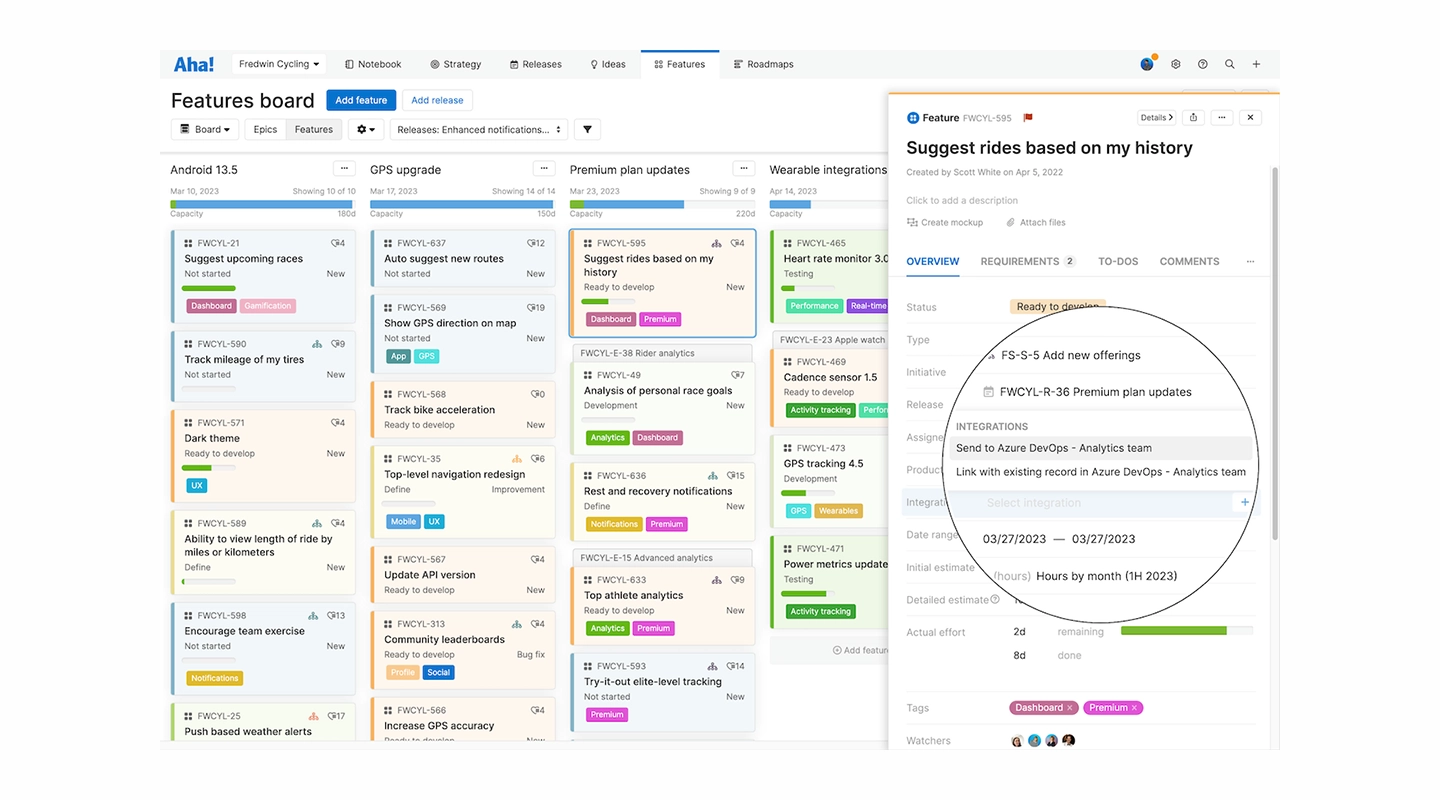Open the Notebook menu
This screenshot has width=1440, height=800.
pyautogui.click(x=373, y=64)
